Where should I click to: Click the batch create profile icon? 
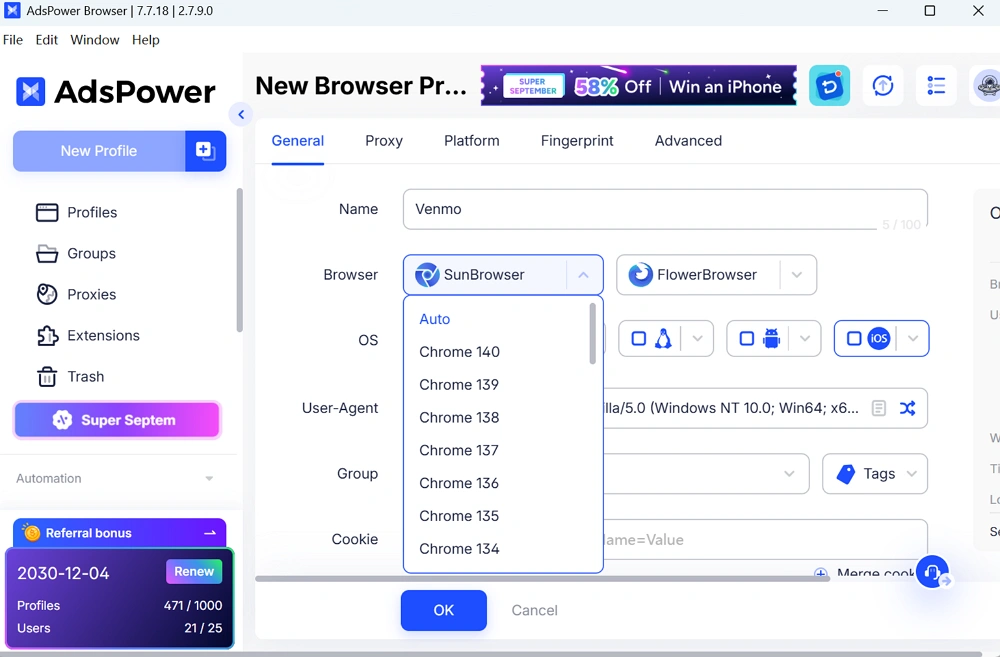205,151
